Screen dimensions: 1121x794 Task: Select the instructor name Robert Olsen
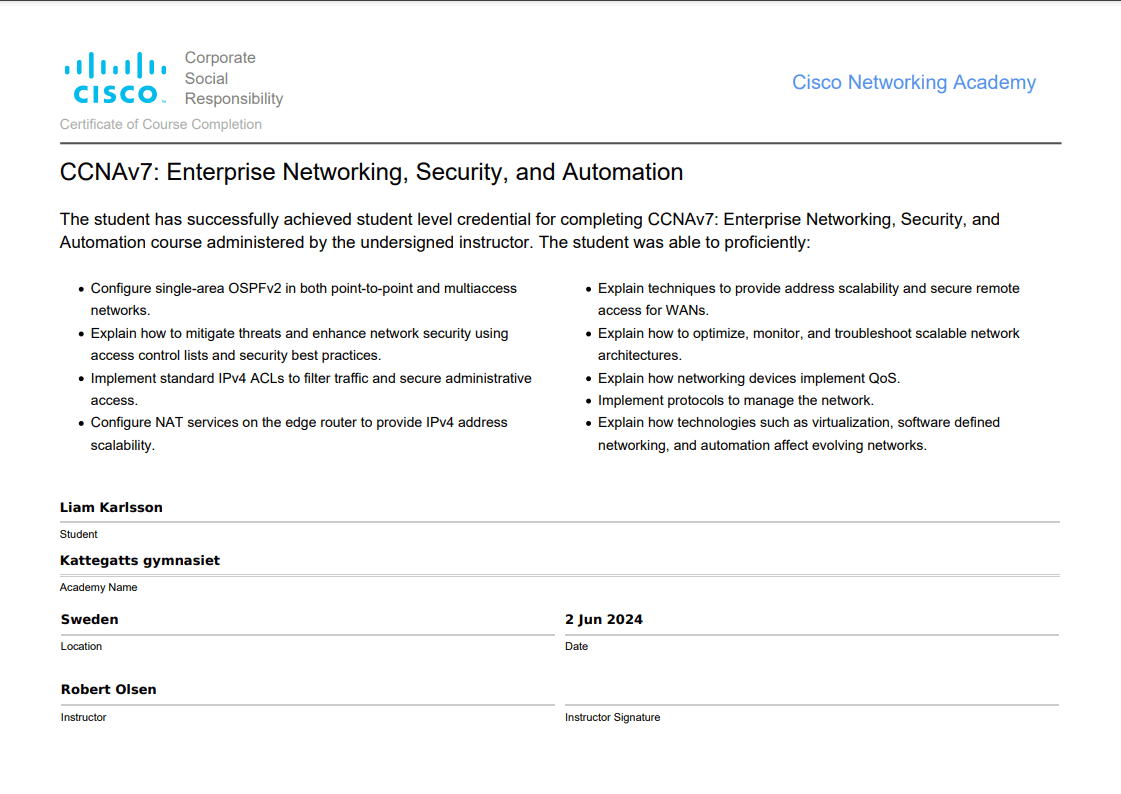[109, 689]
